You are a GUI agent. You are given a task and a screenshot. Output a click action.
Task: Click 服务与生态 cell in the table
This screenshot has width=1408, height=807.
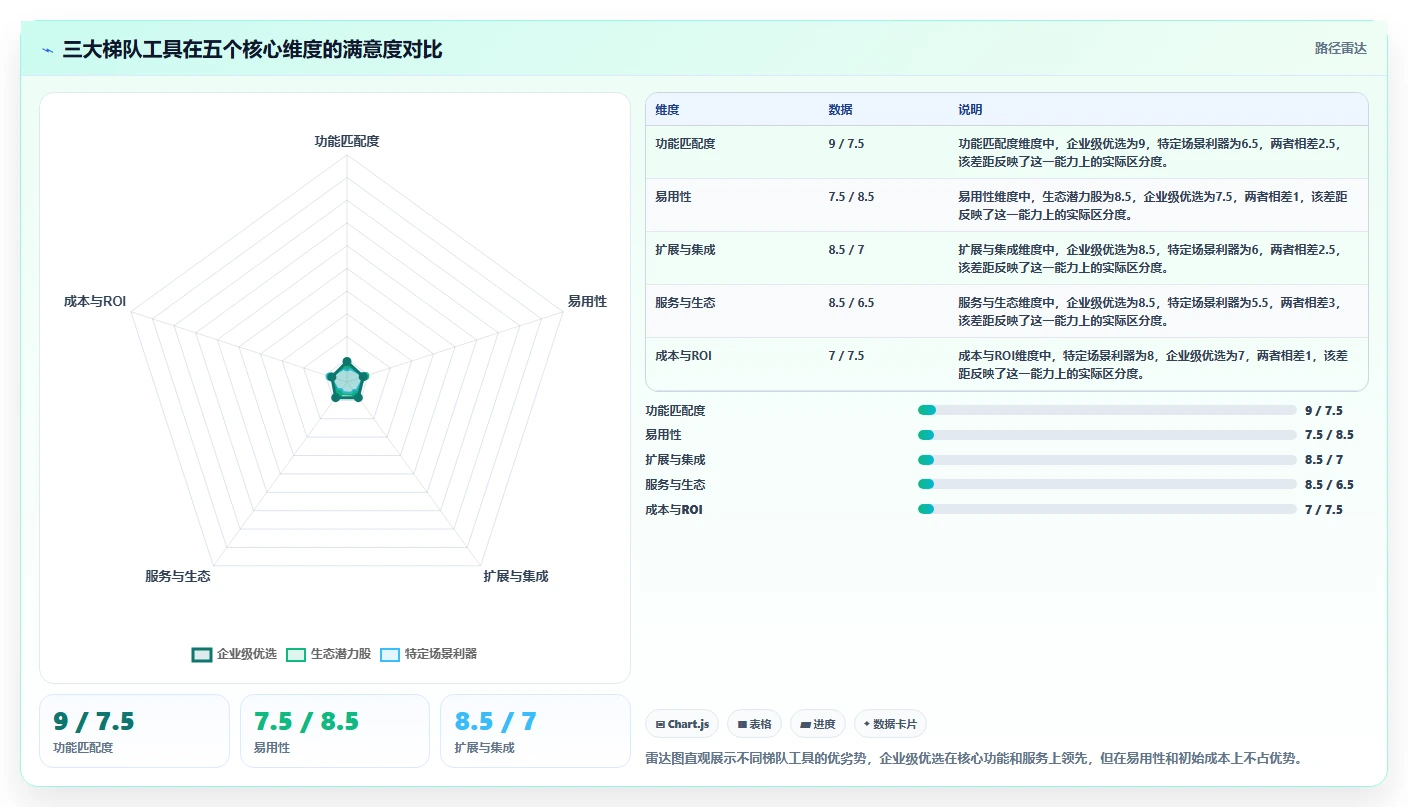685,303
